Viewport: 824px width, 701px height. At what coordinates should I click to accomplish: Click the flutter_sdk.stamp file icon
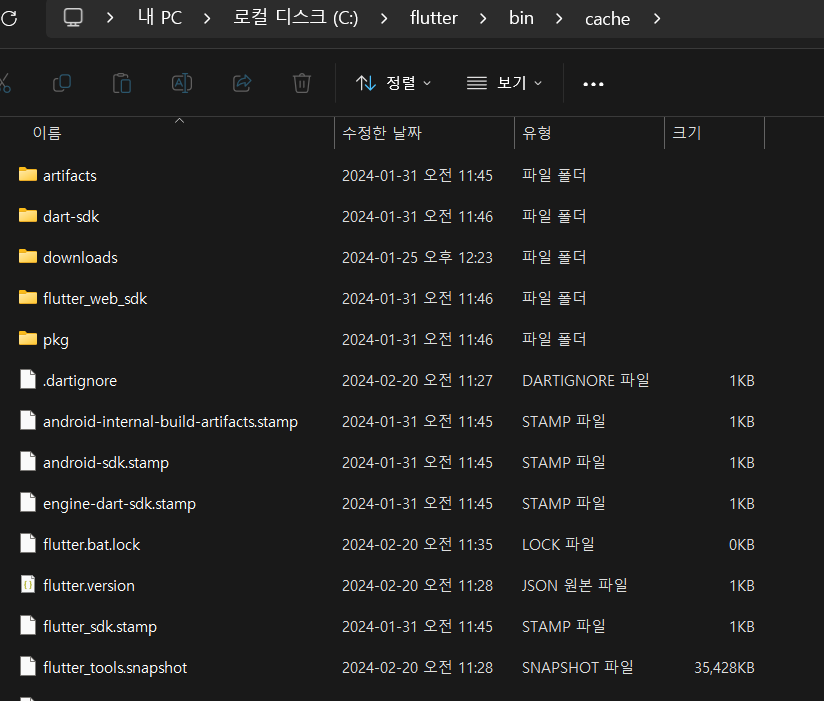coord(28,625)
